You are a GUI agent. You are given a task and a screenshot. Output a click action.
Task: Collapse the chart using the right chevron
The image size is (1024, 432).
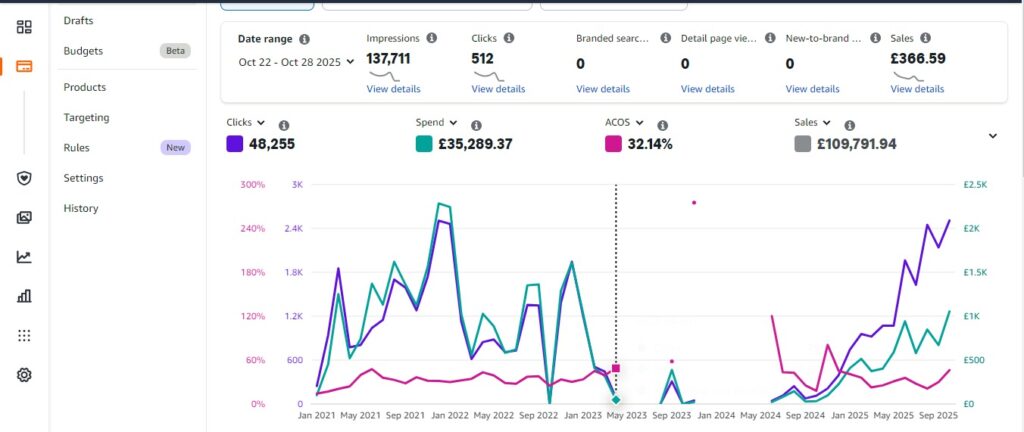click(x=992, y=136)
